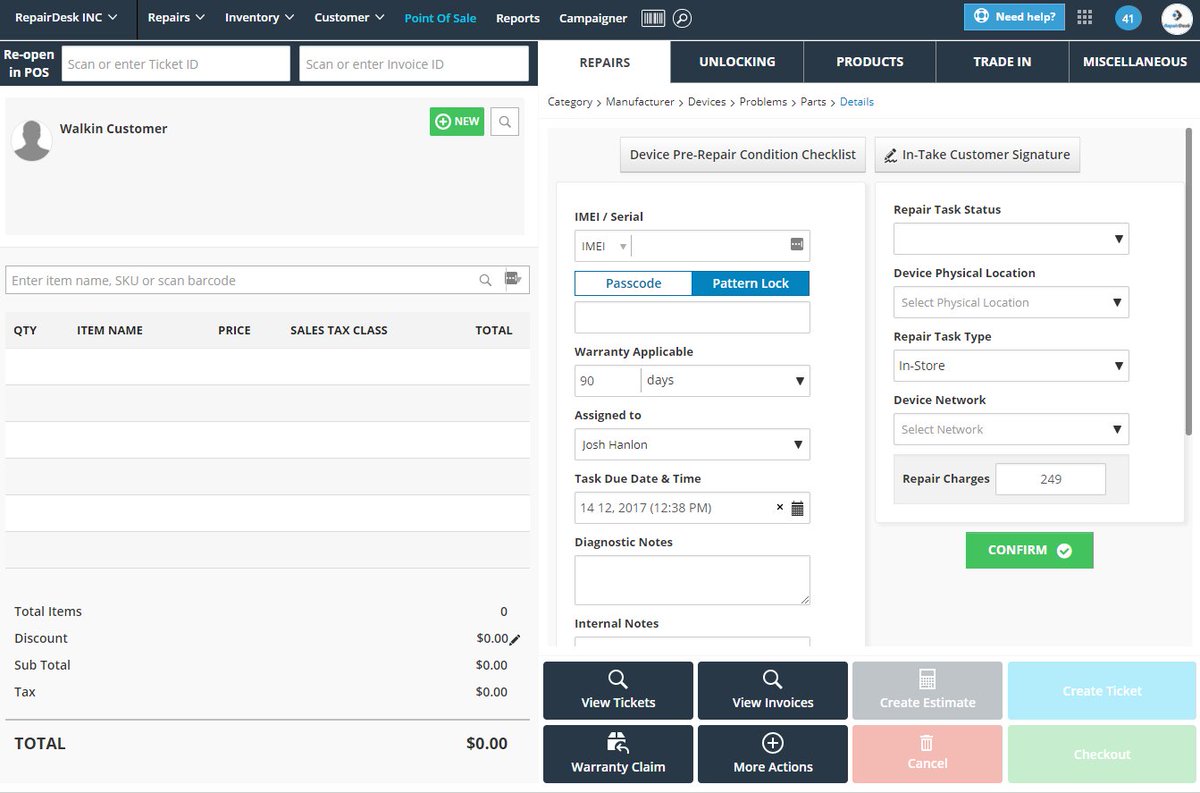The height and width of the screenshot is (793, 1200).
Task: Click the Walkin Customer avatar
Action: [31, 140]
